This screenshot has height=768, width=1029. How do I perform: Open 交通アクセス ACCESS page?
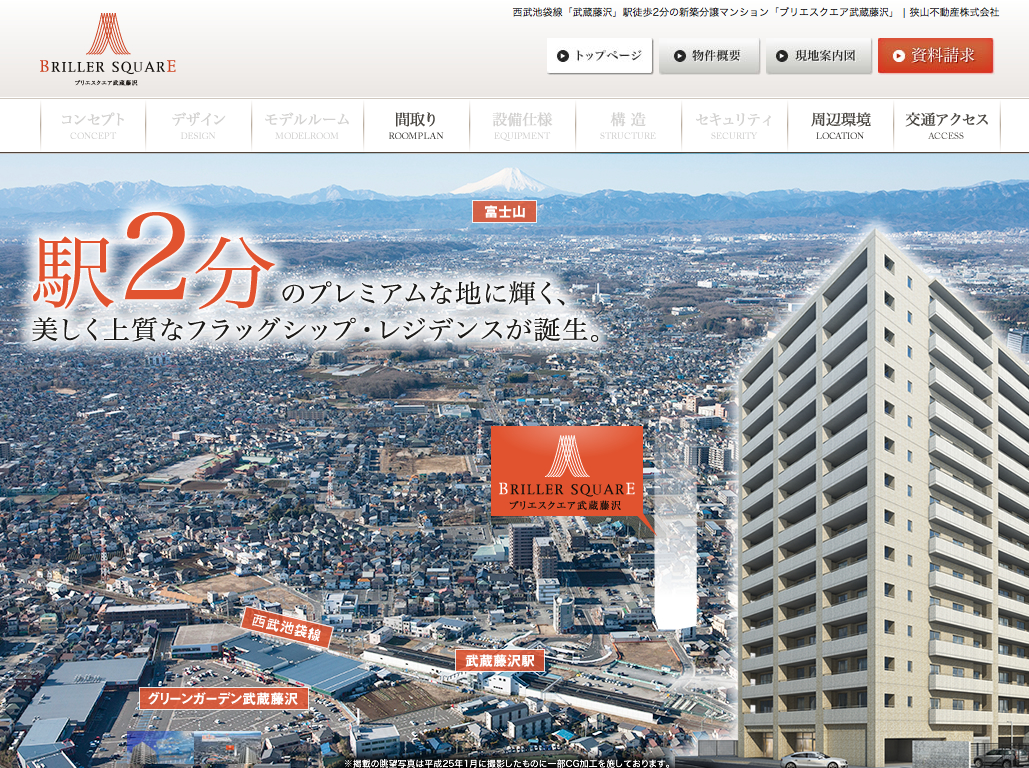pos(946,126)
